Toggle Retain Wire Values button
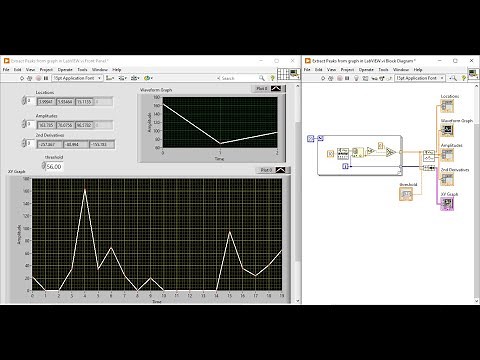 tap(365, 78)
